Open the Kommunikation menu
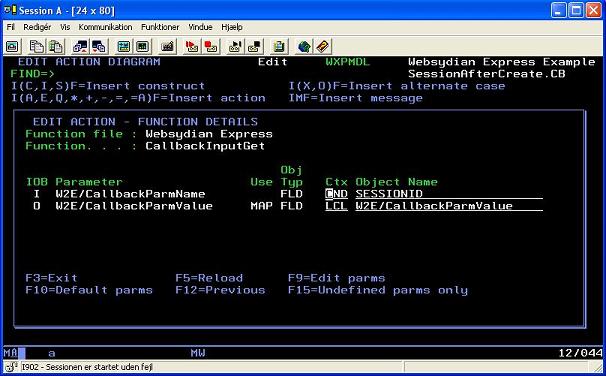Image resolution: width=606 pixels, height=376 pixels. point(105,27)
